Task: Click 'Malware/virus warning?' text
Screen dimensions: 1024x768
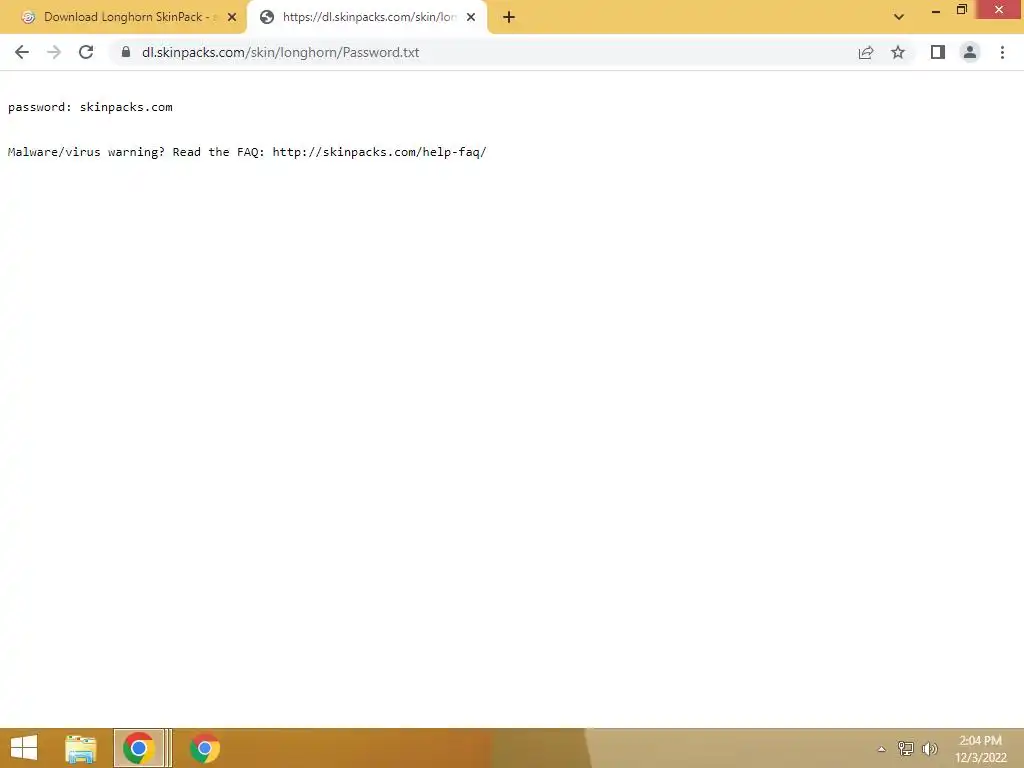Action: point(86,152)
